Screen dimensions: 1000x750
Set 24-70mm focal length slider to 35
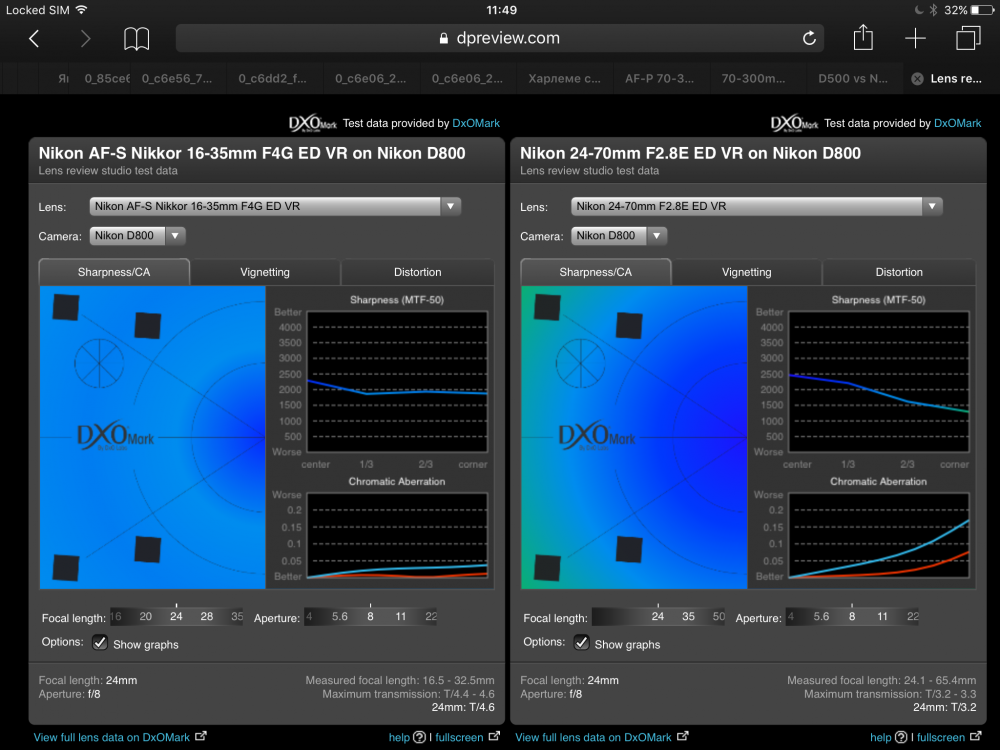point(688,616)
